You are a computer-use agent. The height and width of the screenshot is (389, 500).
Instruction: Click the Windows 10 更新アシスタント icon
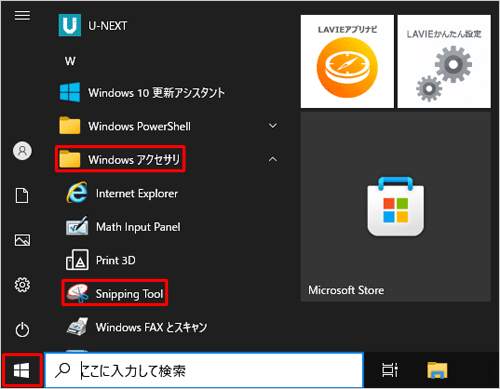point(70,92)
